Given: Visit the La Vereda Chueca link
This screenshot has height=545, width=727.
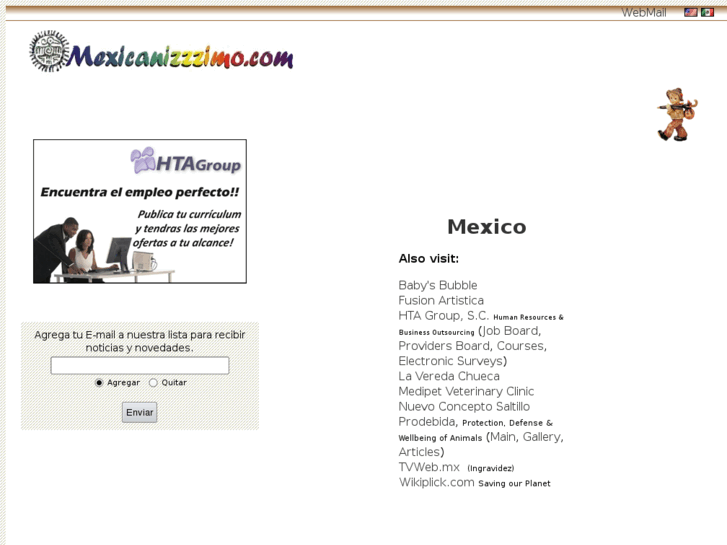Looking at the screenshot, I should click(x=449, y=376).
